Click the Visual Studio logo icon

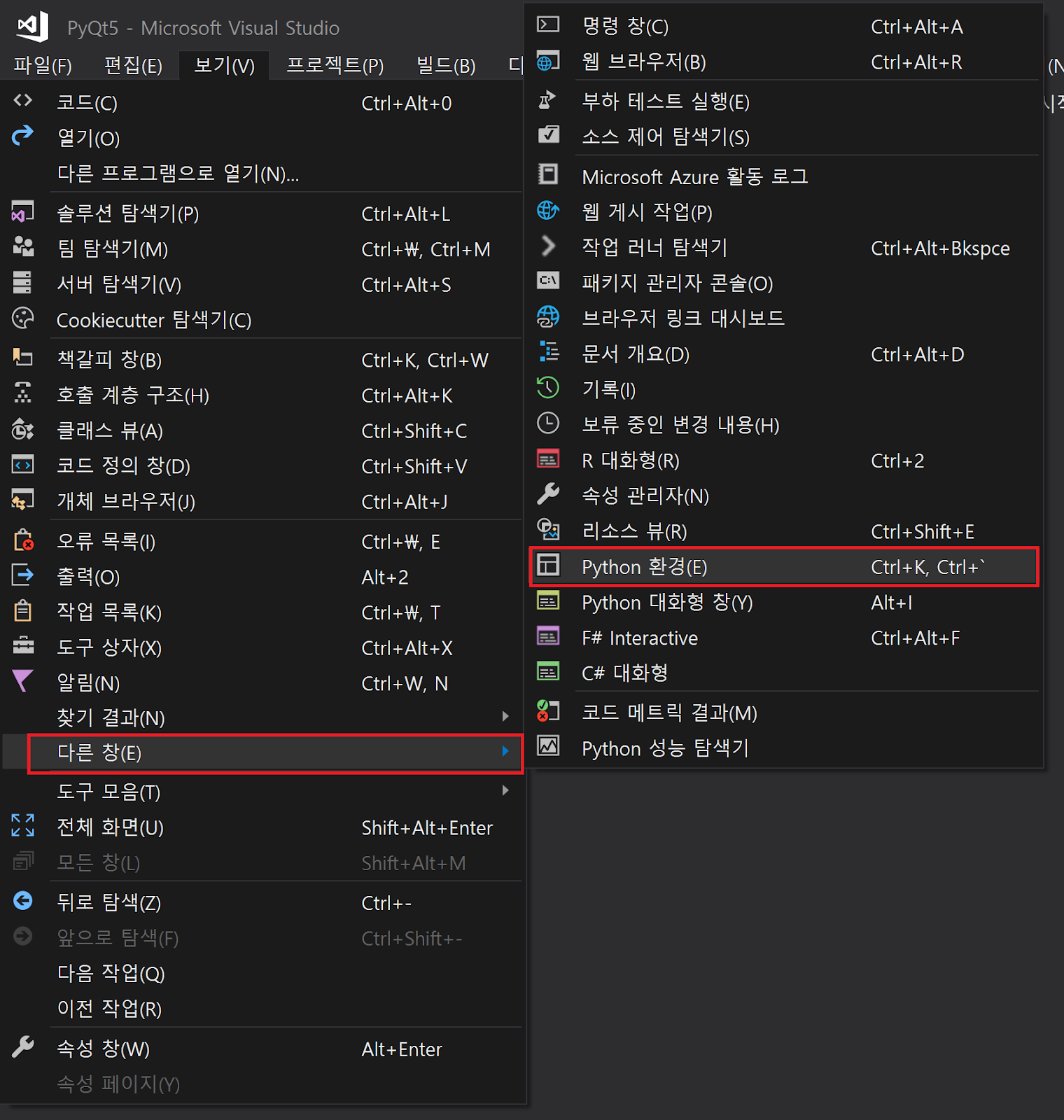pyautogui.click(x=33, y=27)
